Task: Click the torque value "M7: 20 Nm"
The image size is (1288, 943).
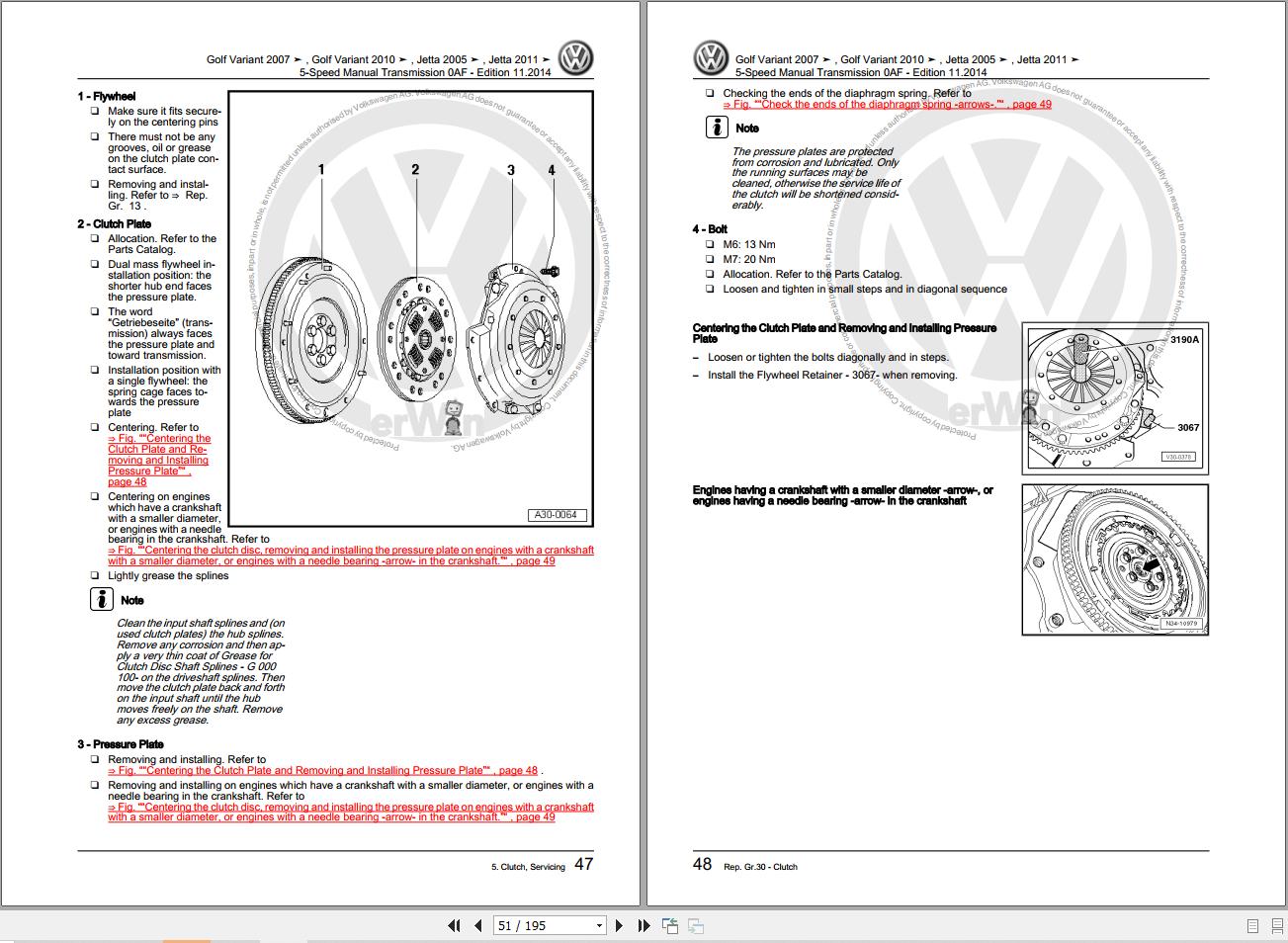Action: [749, 259]
